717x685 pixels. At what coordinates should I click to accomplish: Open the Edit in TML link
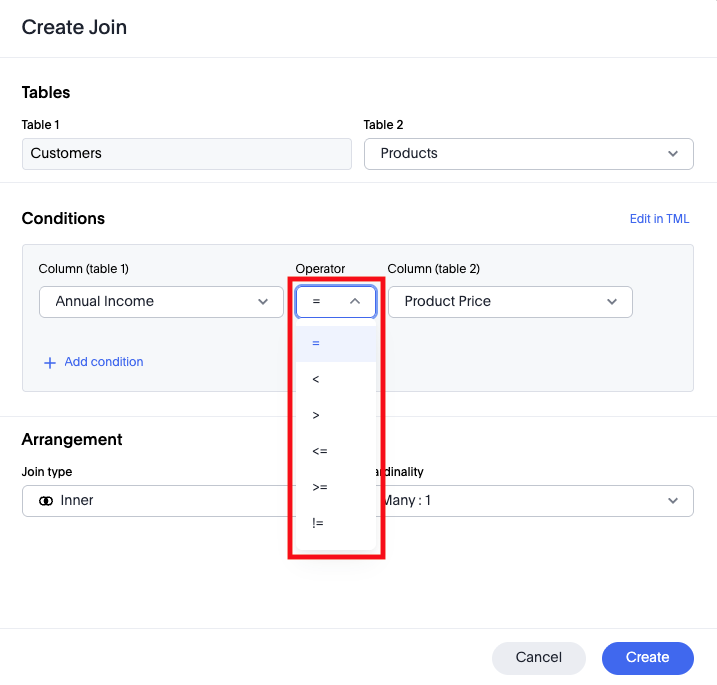click(x=659, y=219)
